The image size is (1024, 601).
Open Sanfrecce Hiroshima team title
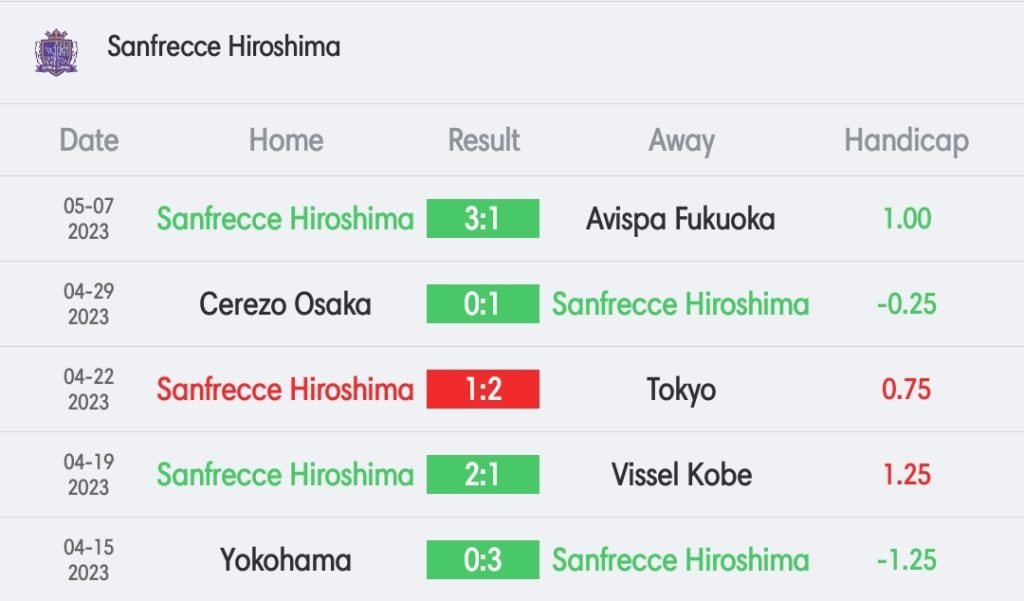[223, 47]
